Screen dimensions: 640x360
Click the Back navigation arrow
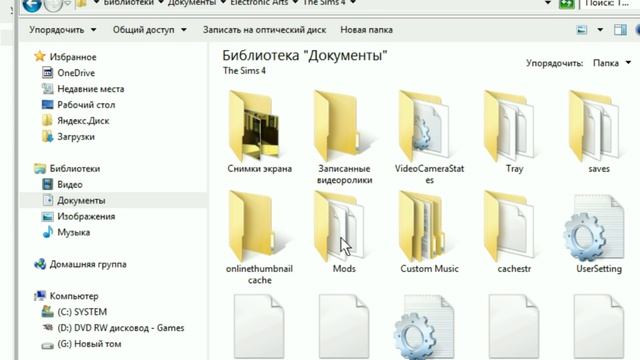[32, 4]
